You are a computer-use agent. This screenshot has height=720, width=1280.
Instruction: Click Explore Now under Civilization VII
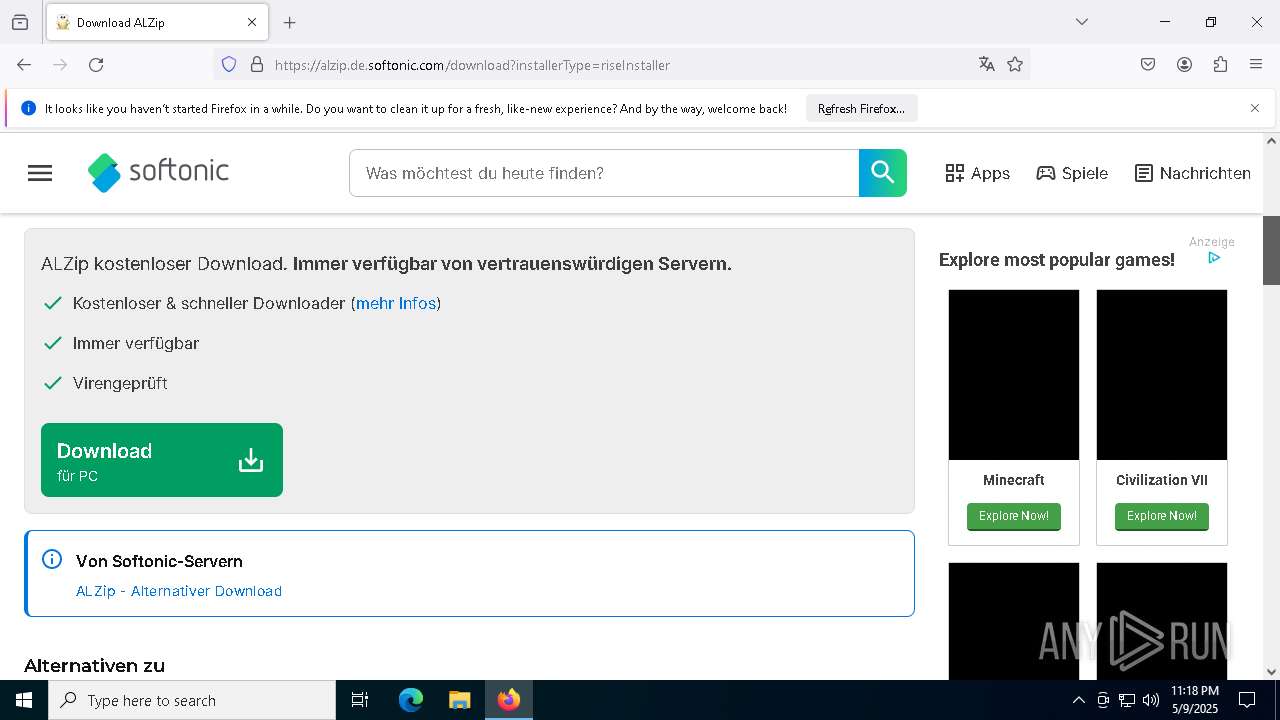[x=1162, y=516]
